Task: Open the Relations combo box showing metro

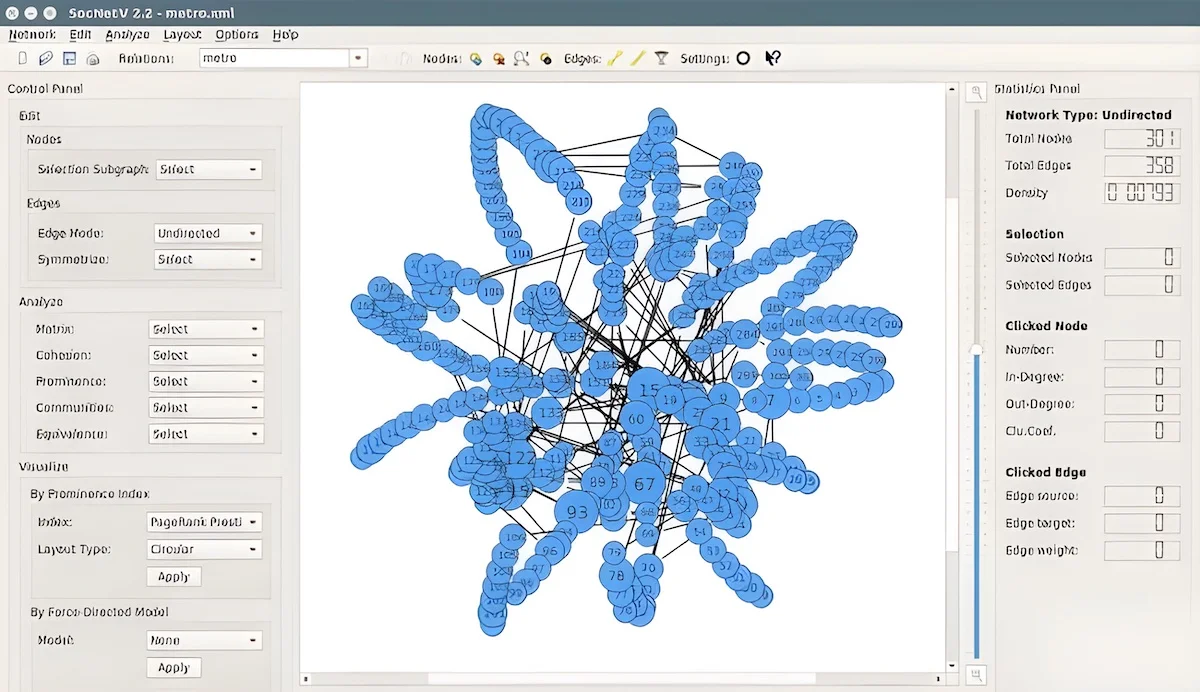Action: coord(283,58)
